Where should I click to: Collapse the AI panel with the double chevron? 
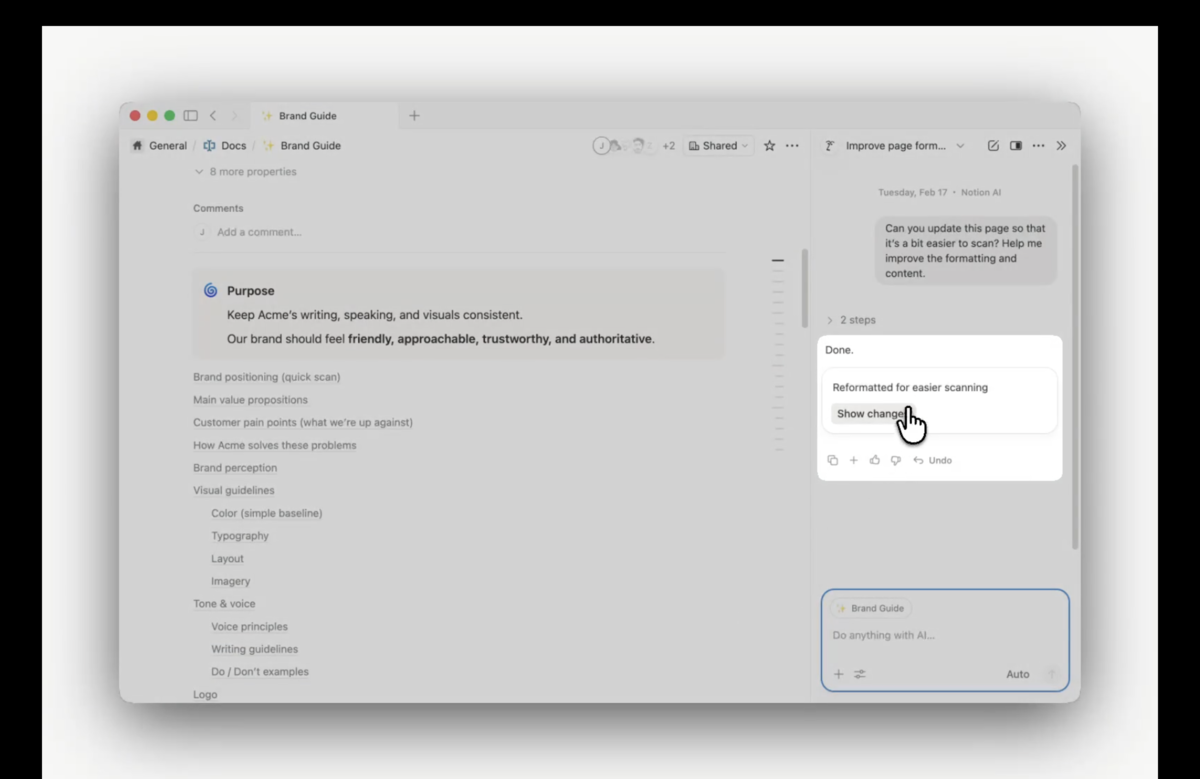[1061, 146]
